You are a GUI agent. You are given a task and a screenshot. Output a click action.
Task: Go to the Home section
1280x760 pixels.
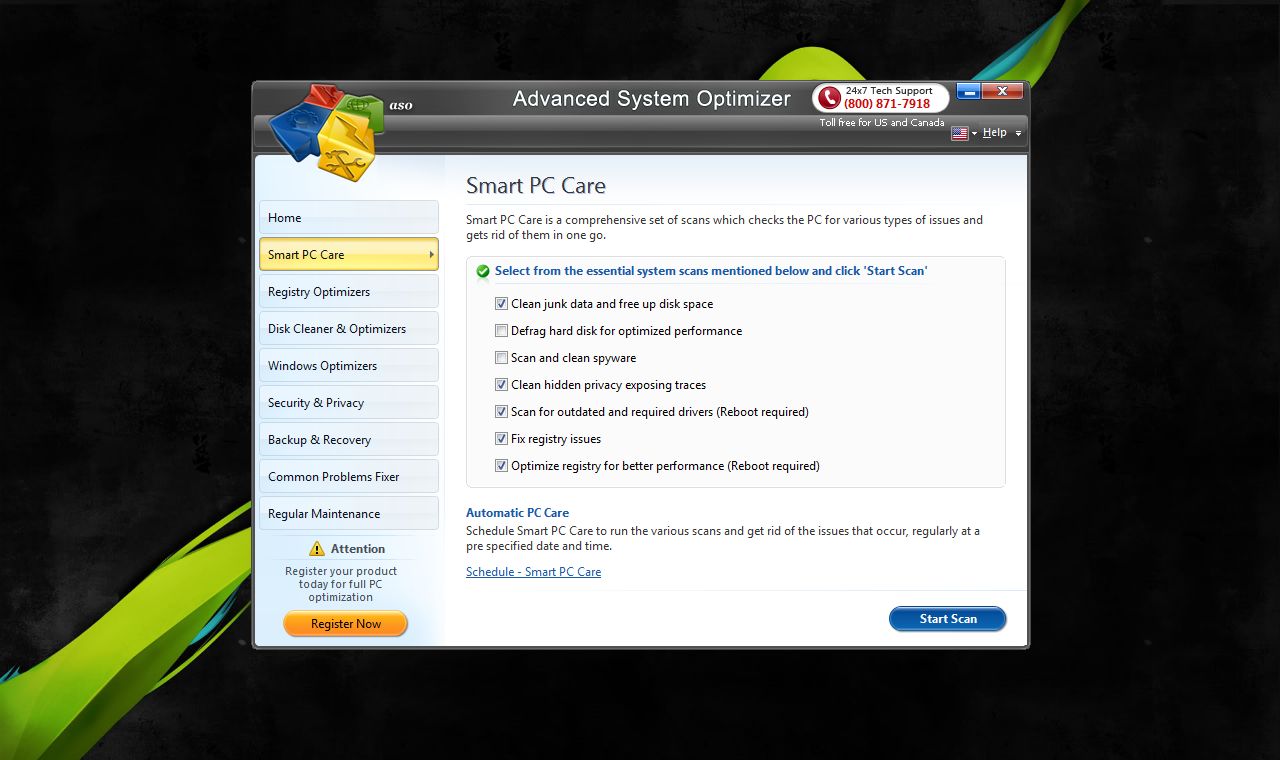coord(348,217)
